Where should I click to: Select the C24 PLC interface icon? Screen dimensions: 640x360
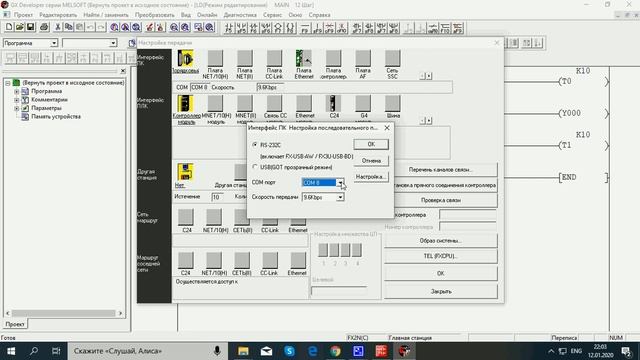[333, 104]
